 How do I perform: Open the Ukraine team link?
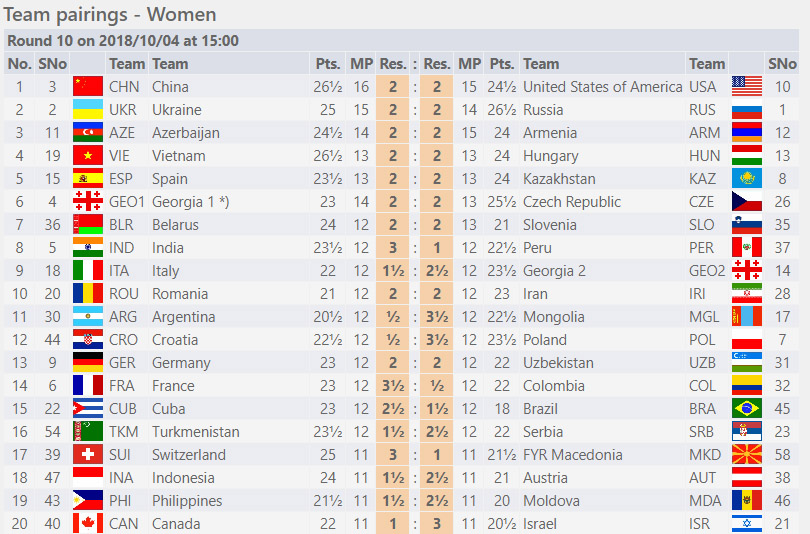click(177, 110)
